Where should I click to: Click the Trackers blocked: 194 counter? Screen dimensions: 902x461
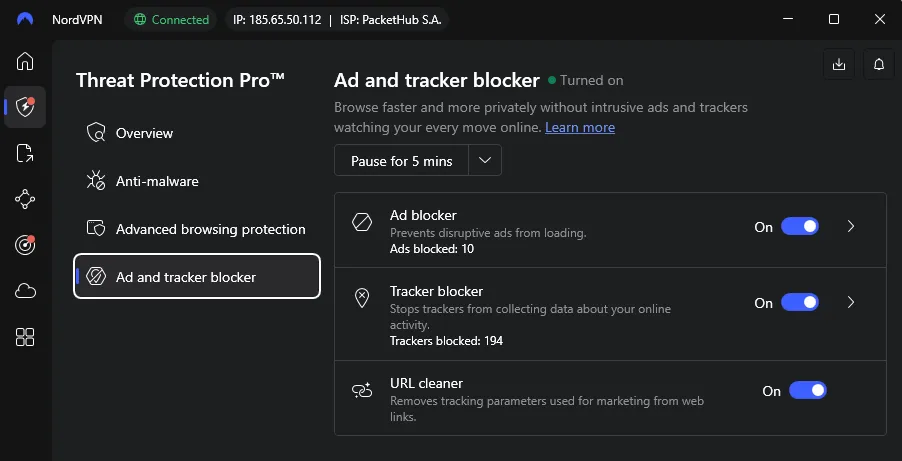click(446, 341)
